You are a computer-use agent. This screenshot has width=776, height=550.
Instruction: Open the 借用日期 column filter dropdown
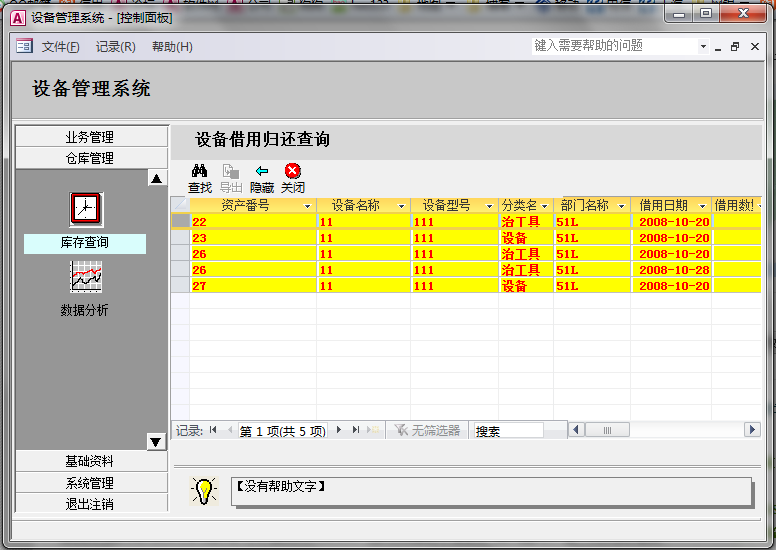click(x=702, y=206)
